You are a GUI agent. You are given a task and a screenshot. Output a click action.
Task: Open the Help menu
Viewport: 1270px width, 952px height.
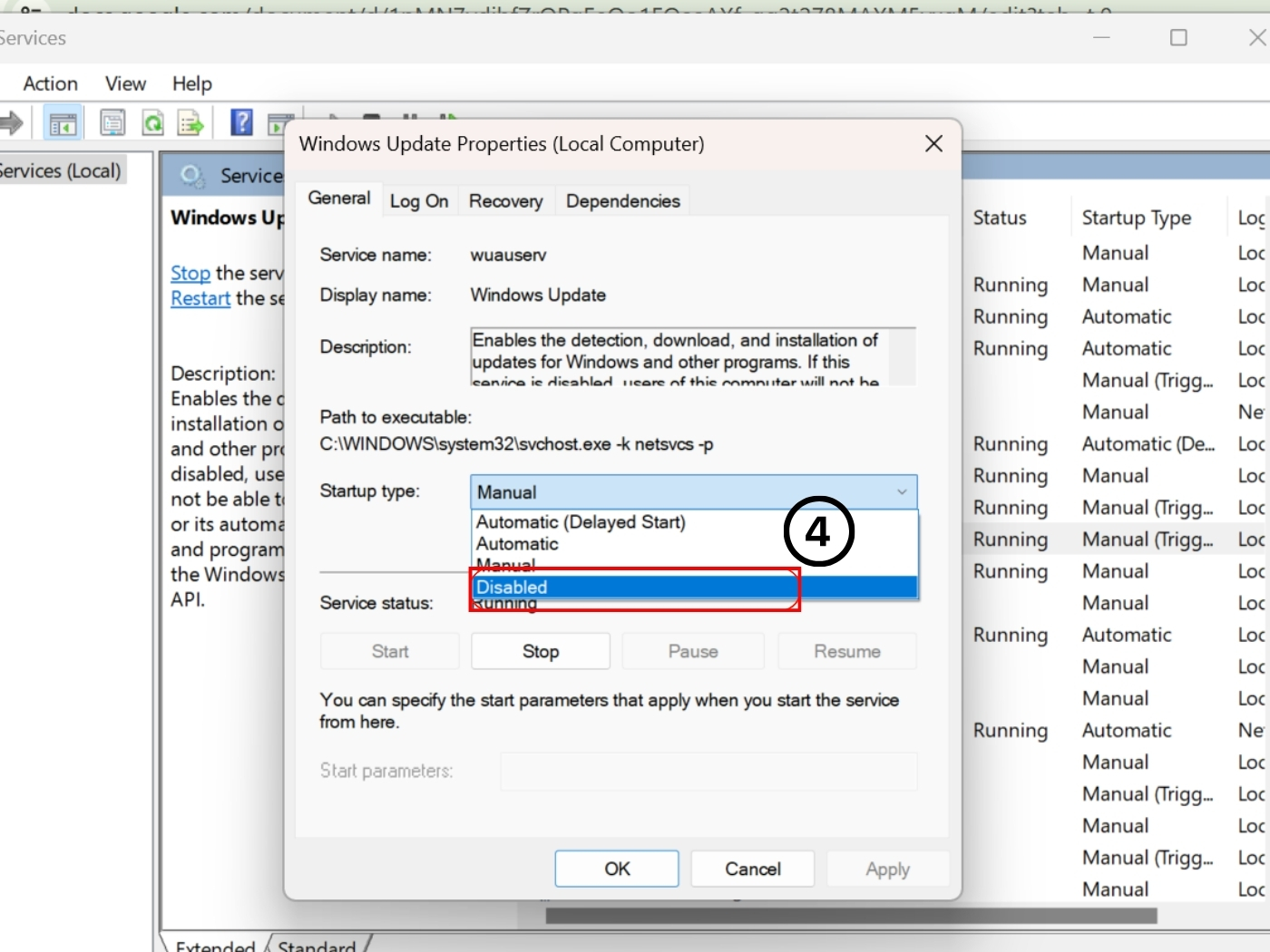point(192,84)
